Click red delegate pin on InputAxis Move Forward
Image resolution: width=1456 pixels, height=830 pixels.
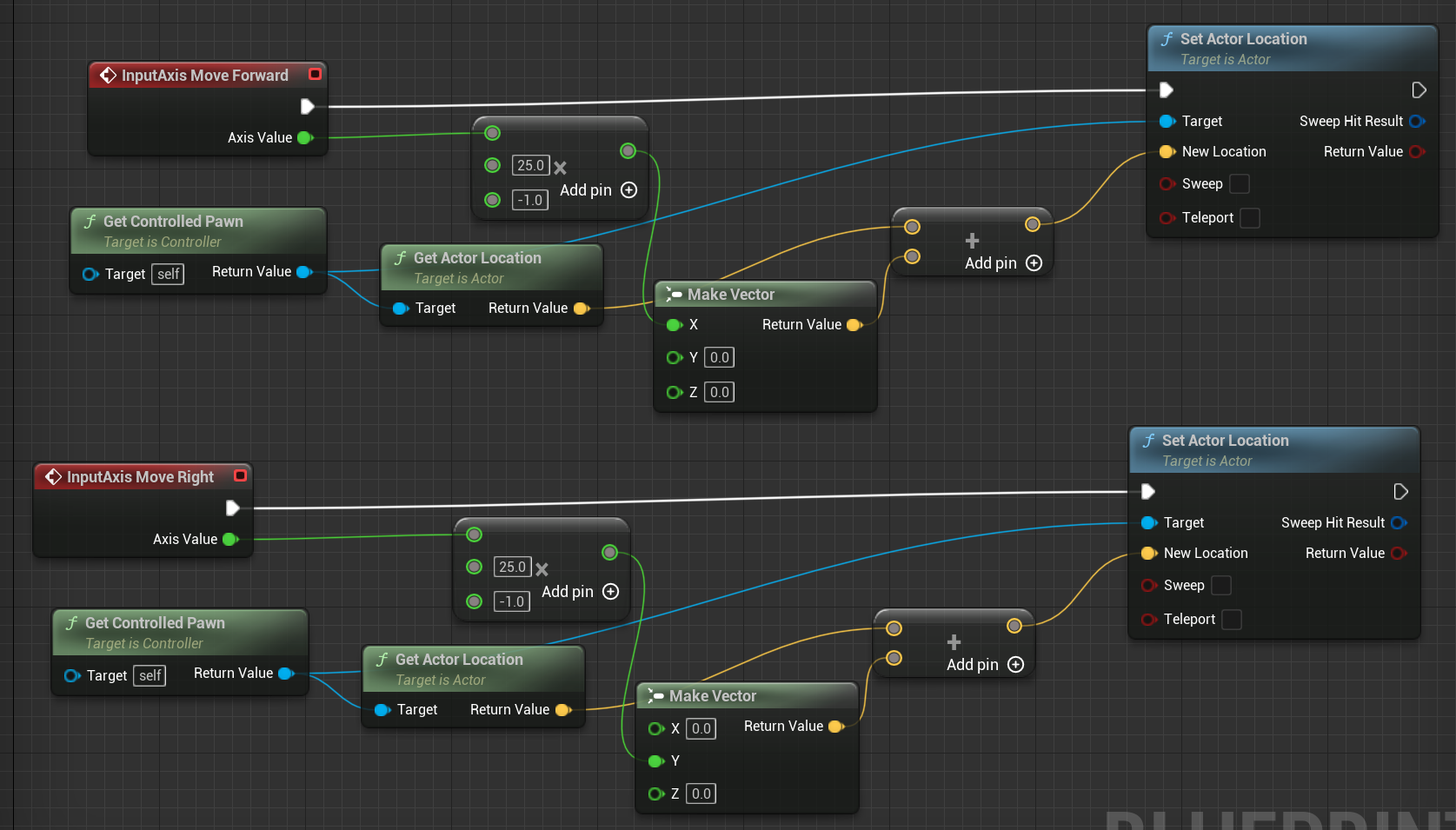pos(315,74)
